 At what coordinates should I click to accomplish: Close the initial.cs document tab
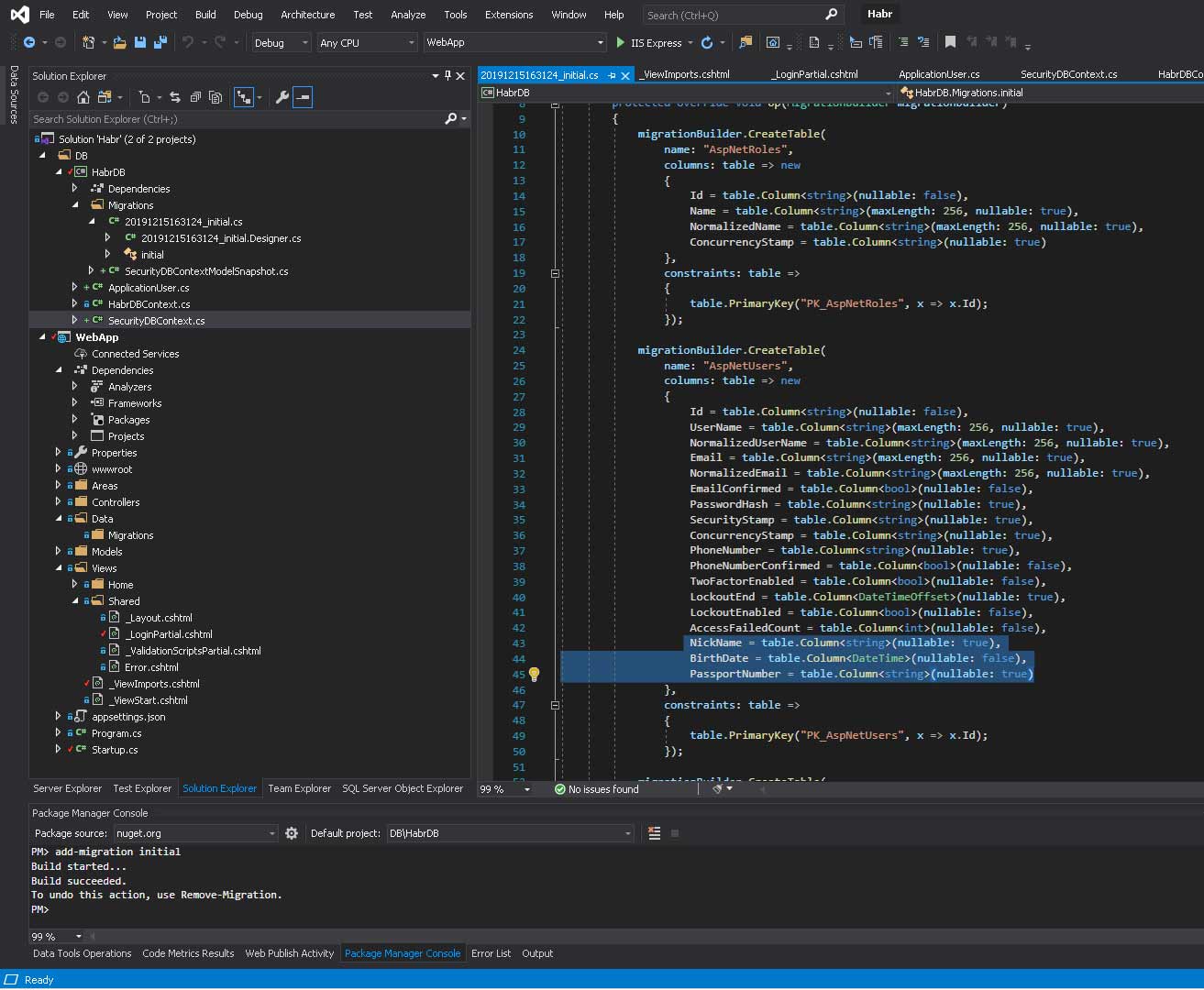click(625, 75)
